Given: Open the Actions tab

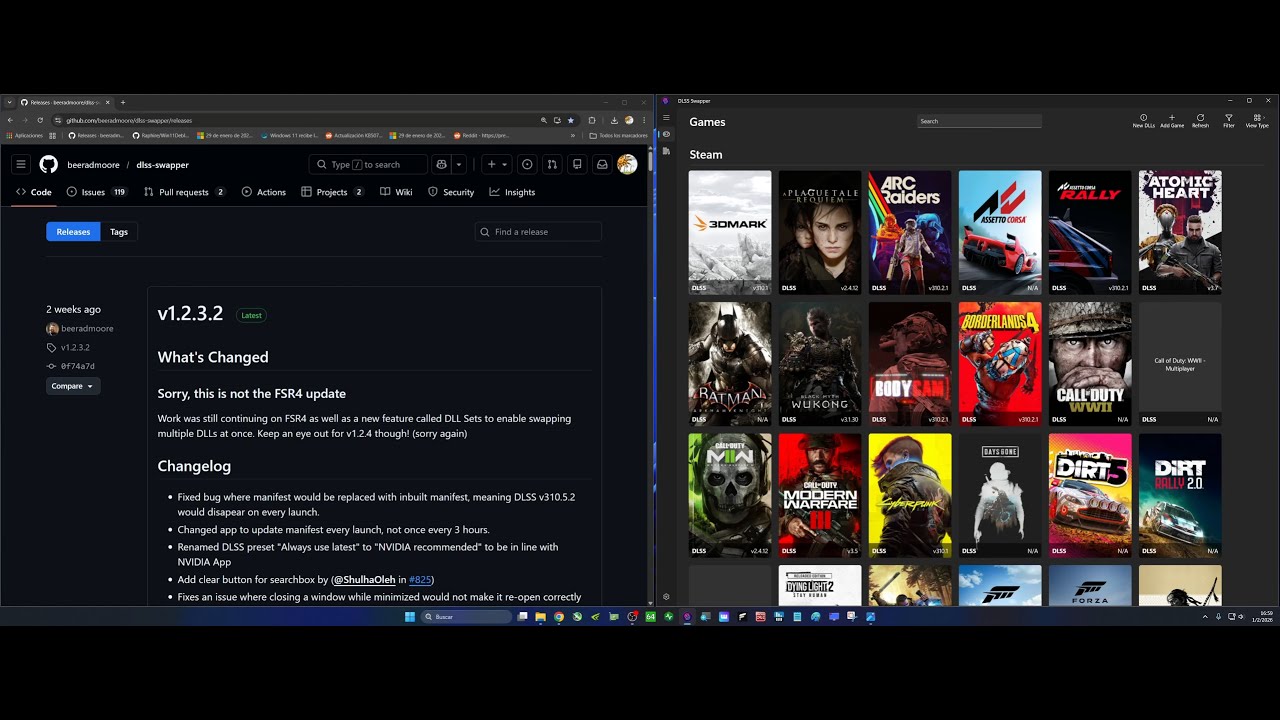Looking at the screenshot, I should tap(264, 192).
